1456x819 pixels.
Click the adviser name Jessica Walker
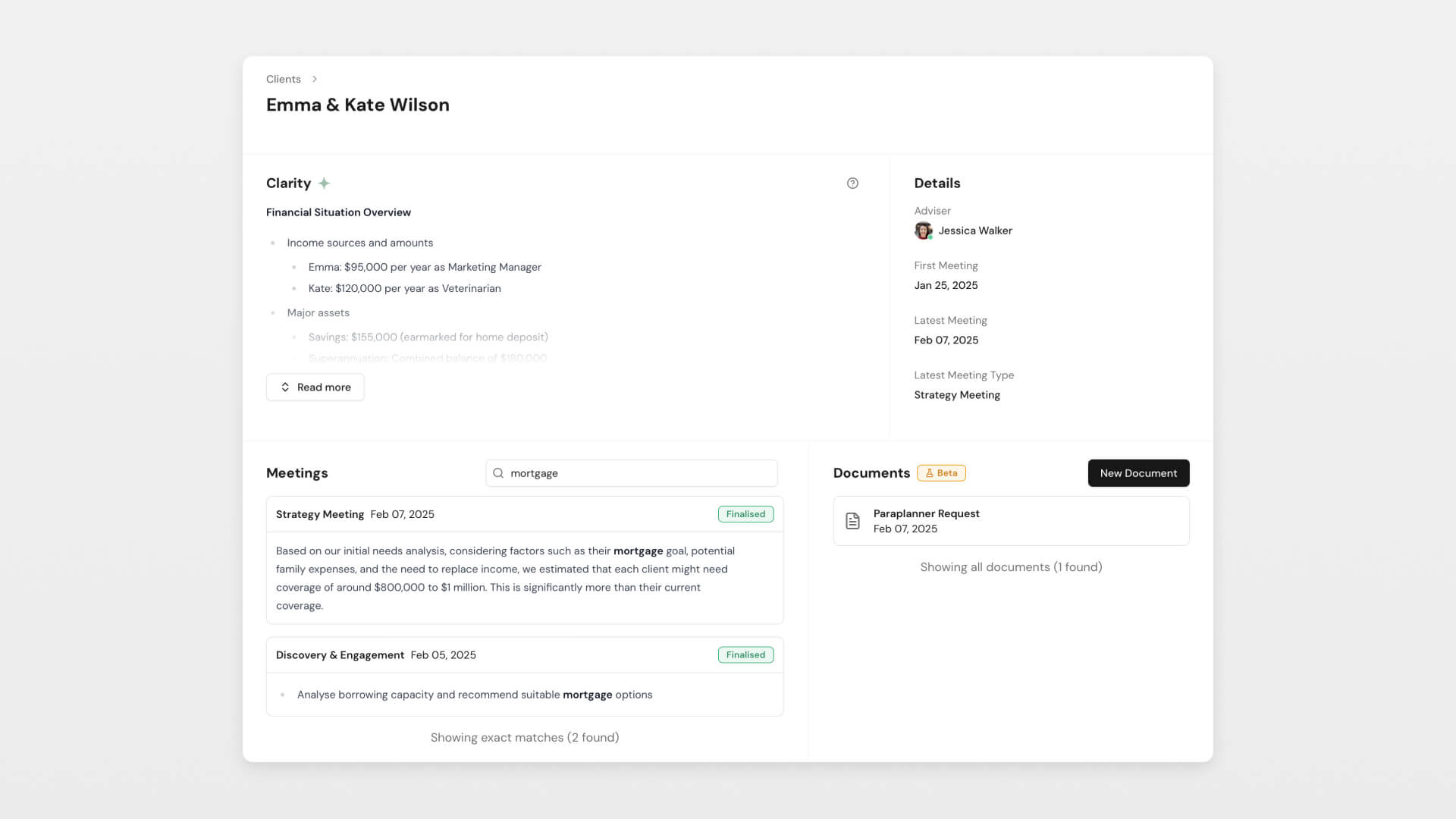[x=975, y=231]
